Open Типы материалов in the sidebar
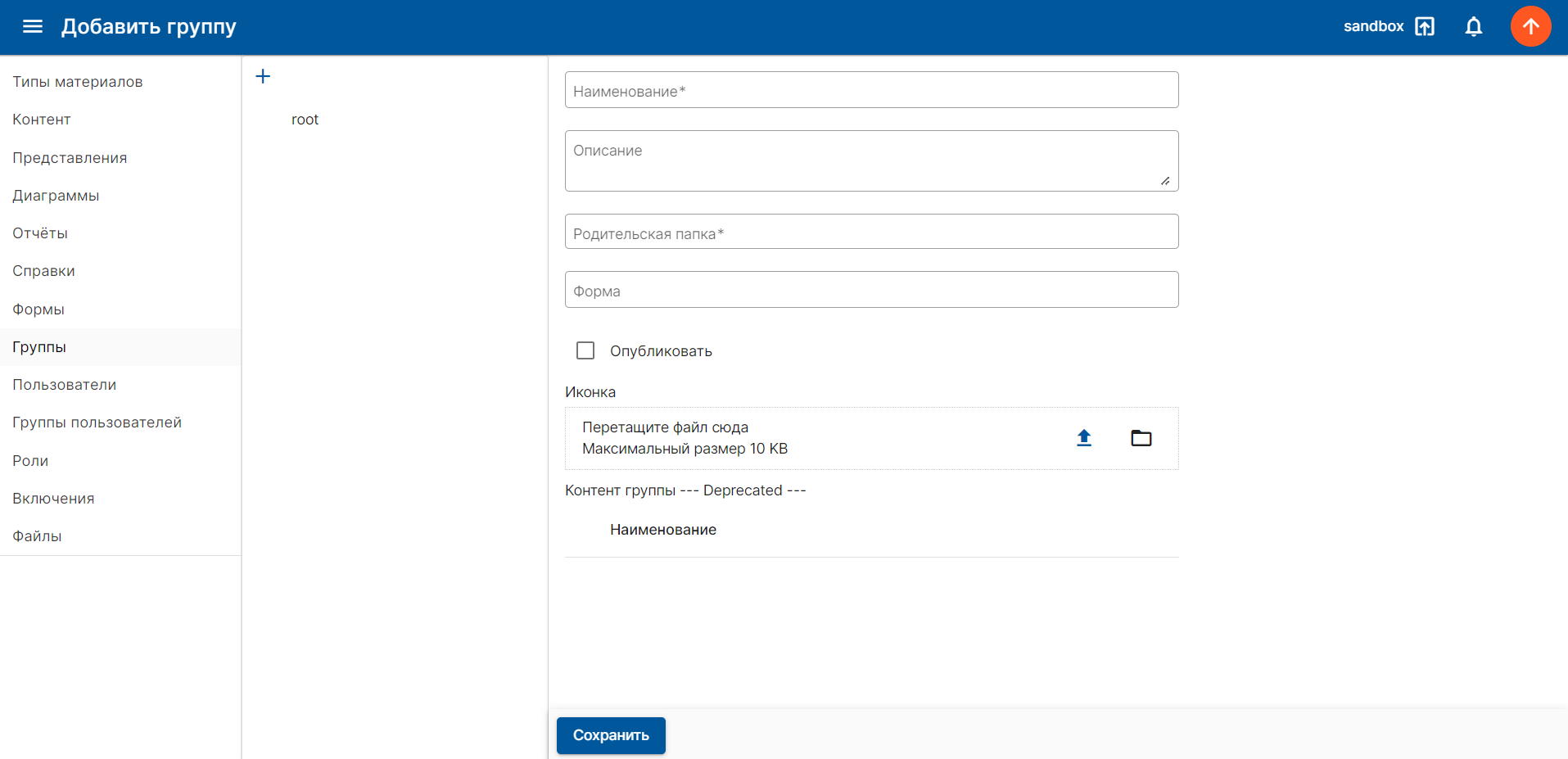Screen dimensions: 1568x759 (120, 82)
